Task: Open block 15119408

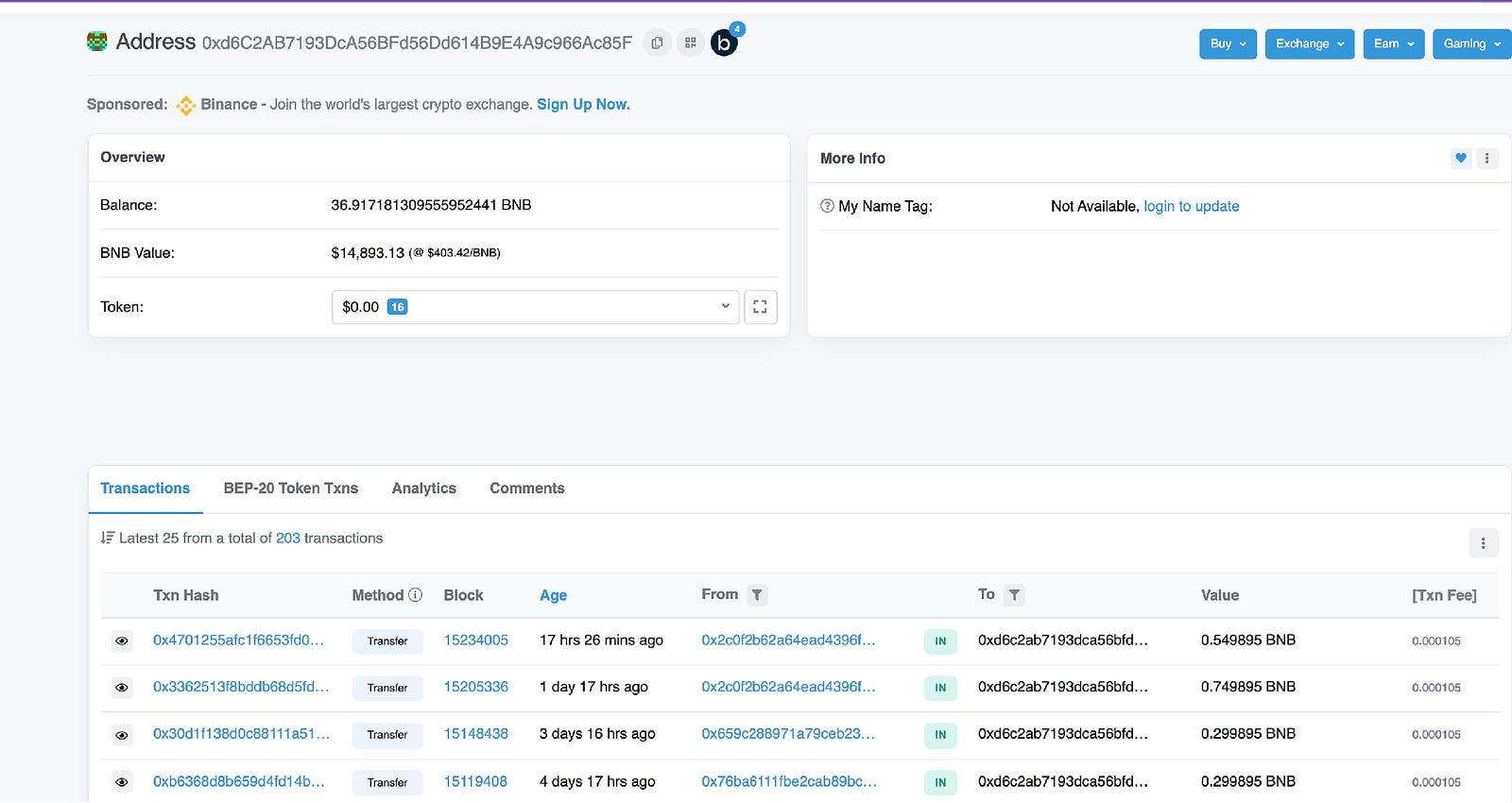Action: pos(475,782)
